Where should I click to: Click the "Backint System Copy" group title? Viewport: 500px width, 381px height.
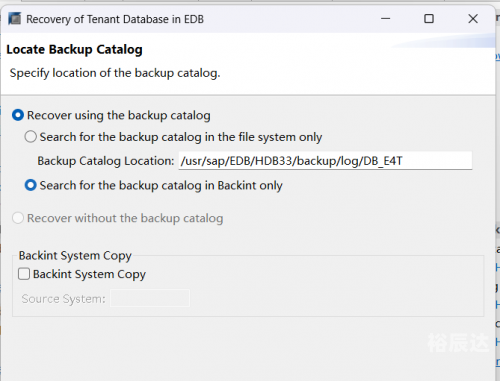tap(75, 256)
